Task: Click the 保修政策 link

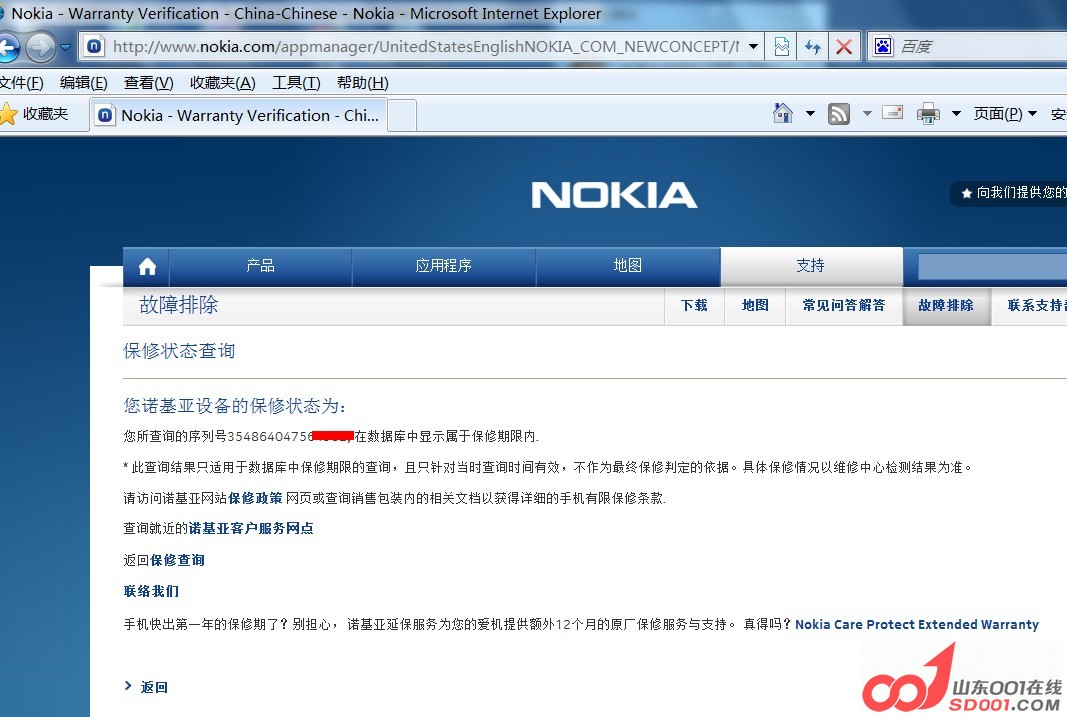Action: (x=255, y=498)
